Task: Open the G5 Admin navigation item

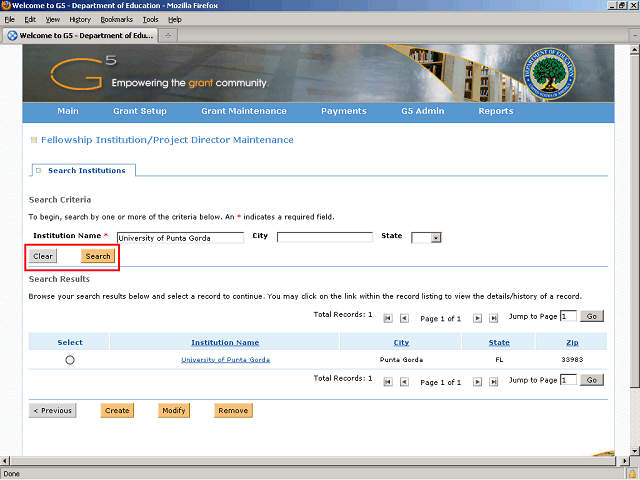Action: (x=422, y=111)
